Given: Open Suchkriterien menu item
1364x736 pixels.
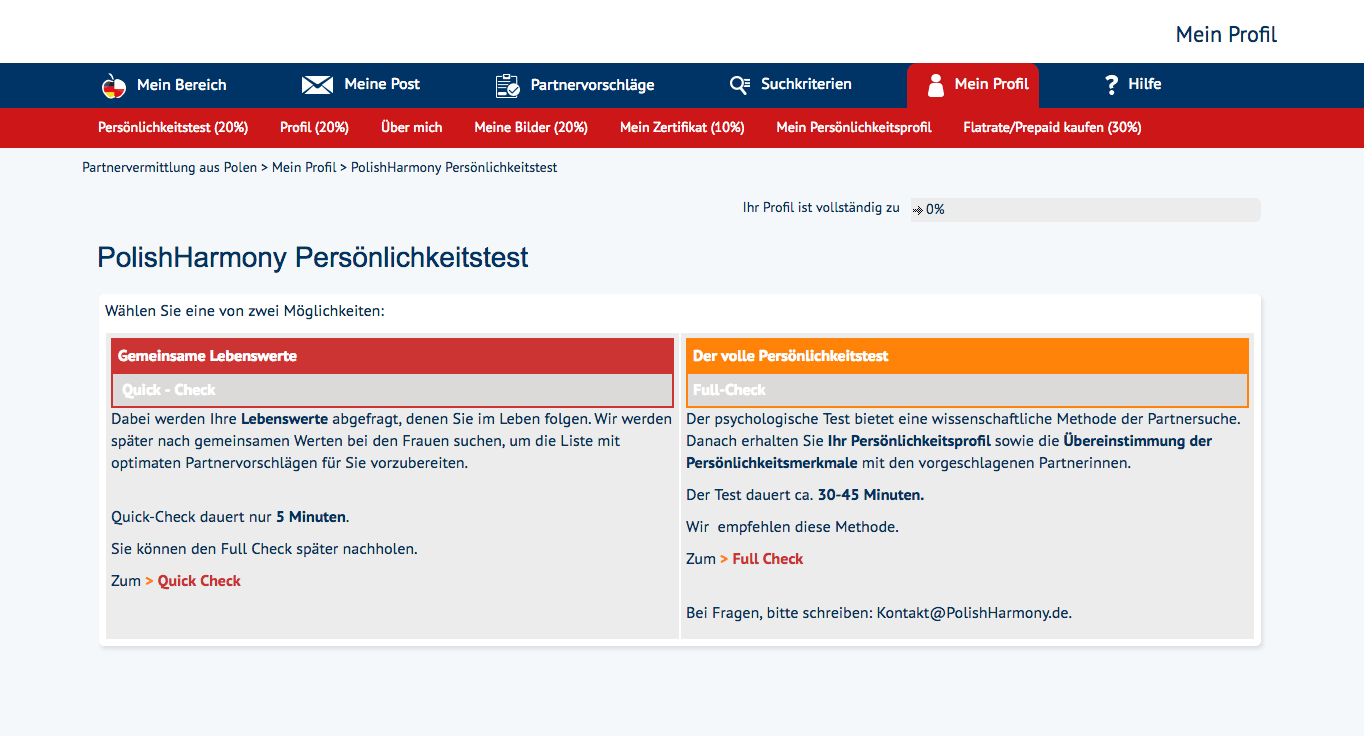Looking at the screenshot, I should tap(806, 84).
